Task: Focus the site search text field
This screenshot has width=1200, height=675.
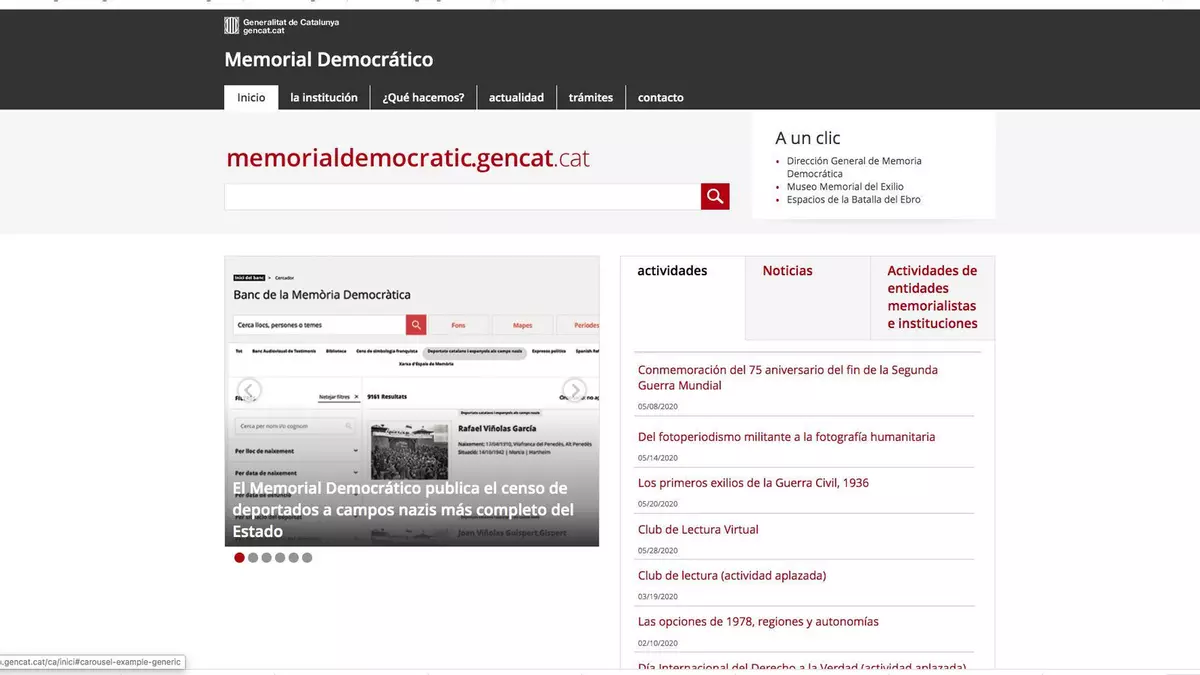Action: pos(462,197)
